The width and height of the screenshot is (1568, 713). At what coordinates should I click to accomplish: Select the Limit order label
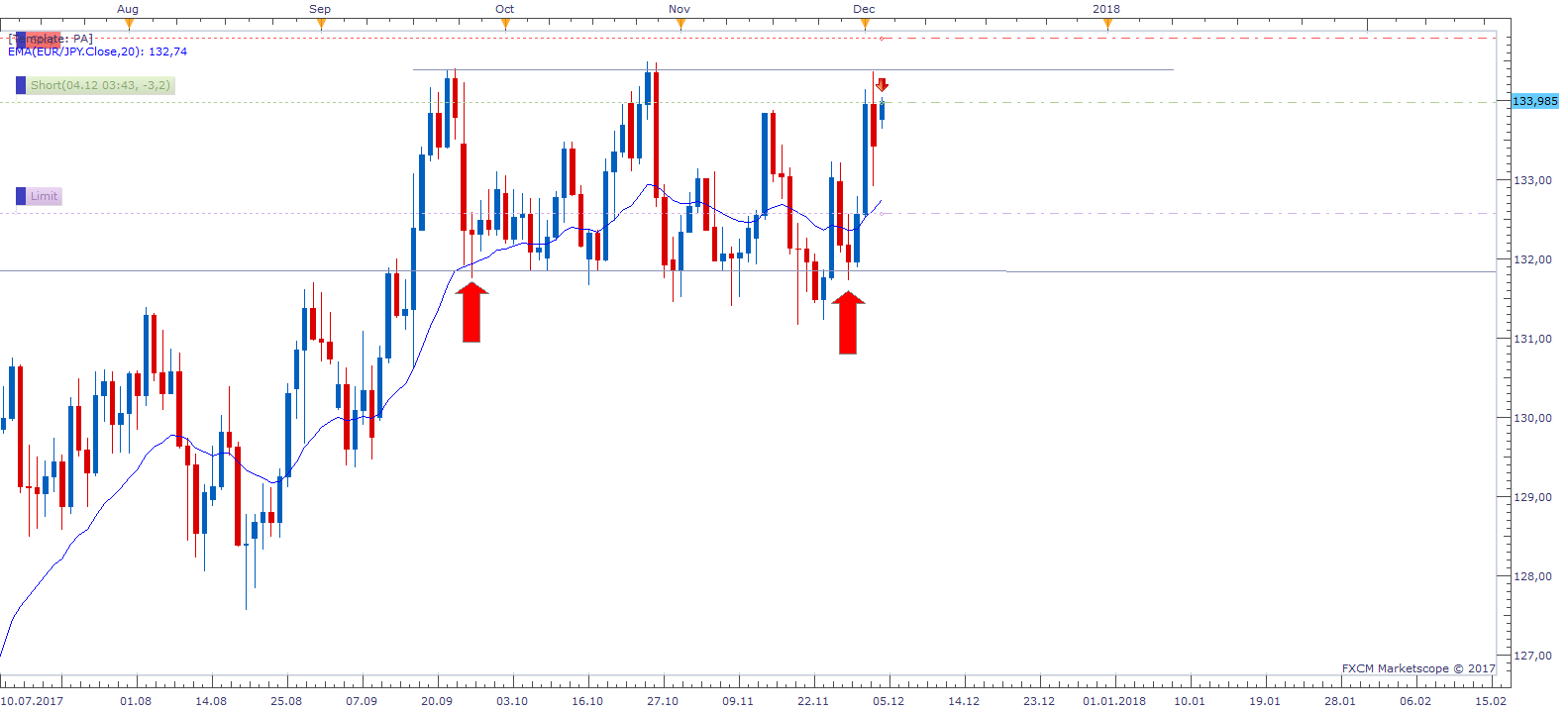[x=44, y=196]
